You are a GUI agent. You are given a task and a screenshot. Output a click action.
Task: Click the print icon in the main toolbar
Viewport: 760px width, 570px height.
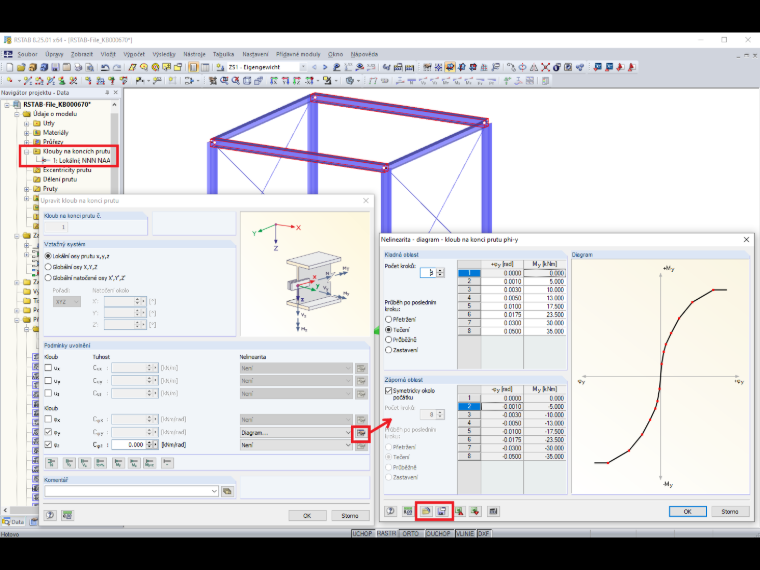(x=79, y=67)
